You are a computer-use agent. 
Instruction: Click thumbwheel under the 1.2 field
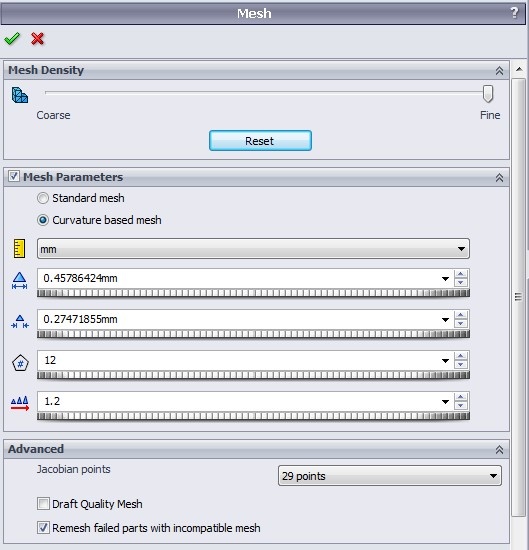pyautogui.click(x=253, y=416)
